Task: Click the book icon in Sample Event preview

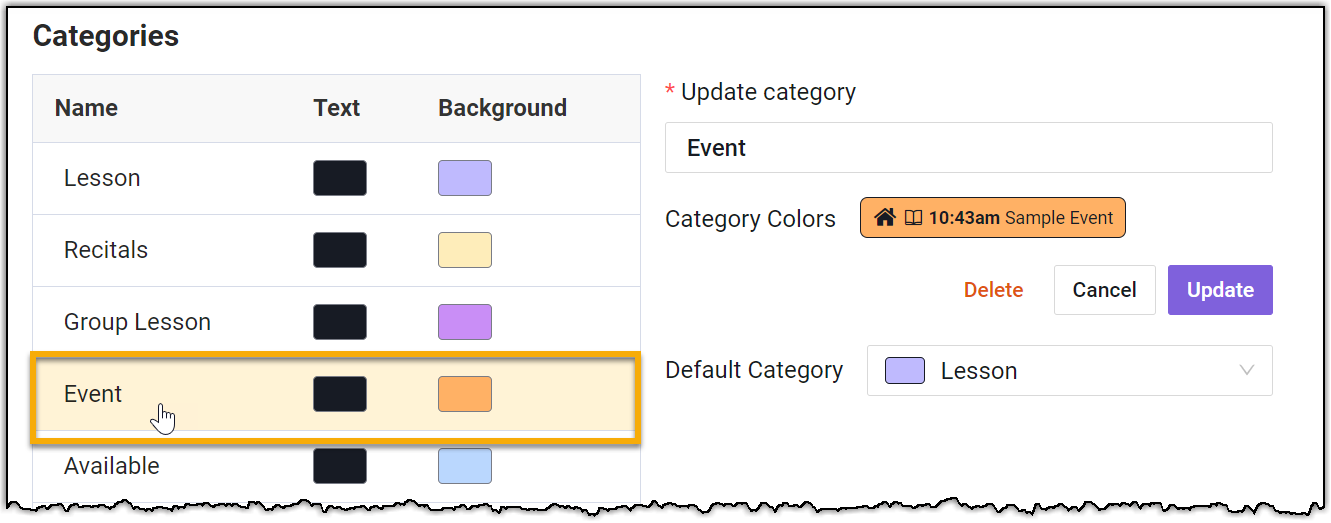Action: [912, 218]
